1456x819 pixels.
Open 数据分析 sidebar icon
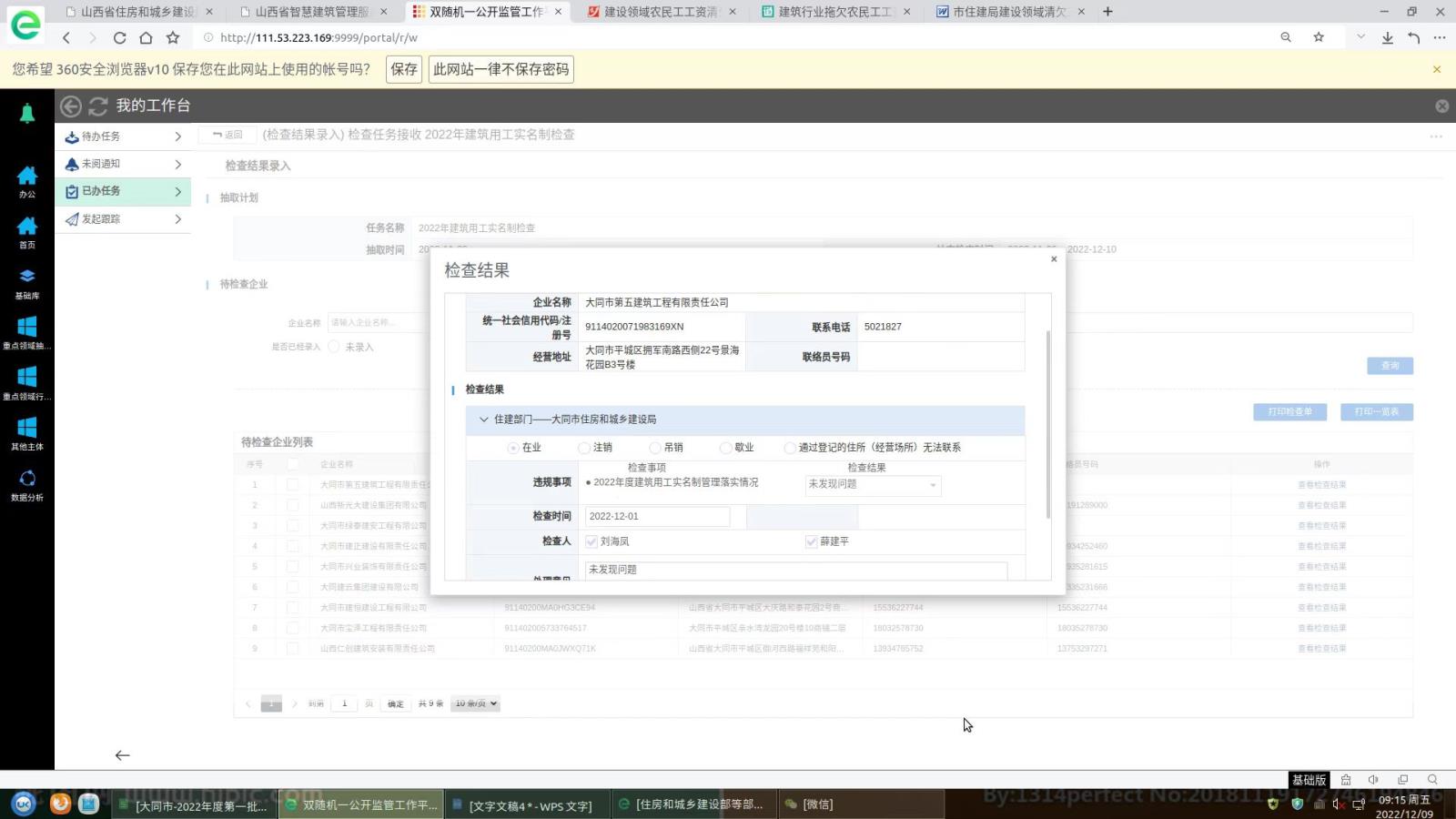27,485
